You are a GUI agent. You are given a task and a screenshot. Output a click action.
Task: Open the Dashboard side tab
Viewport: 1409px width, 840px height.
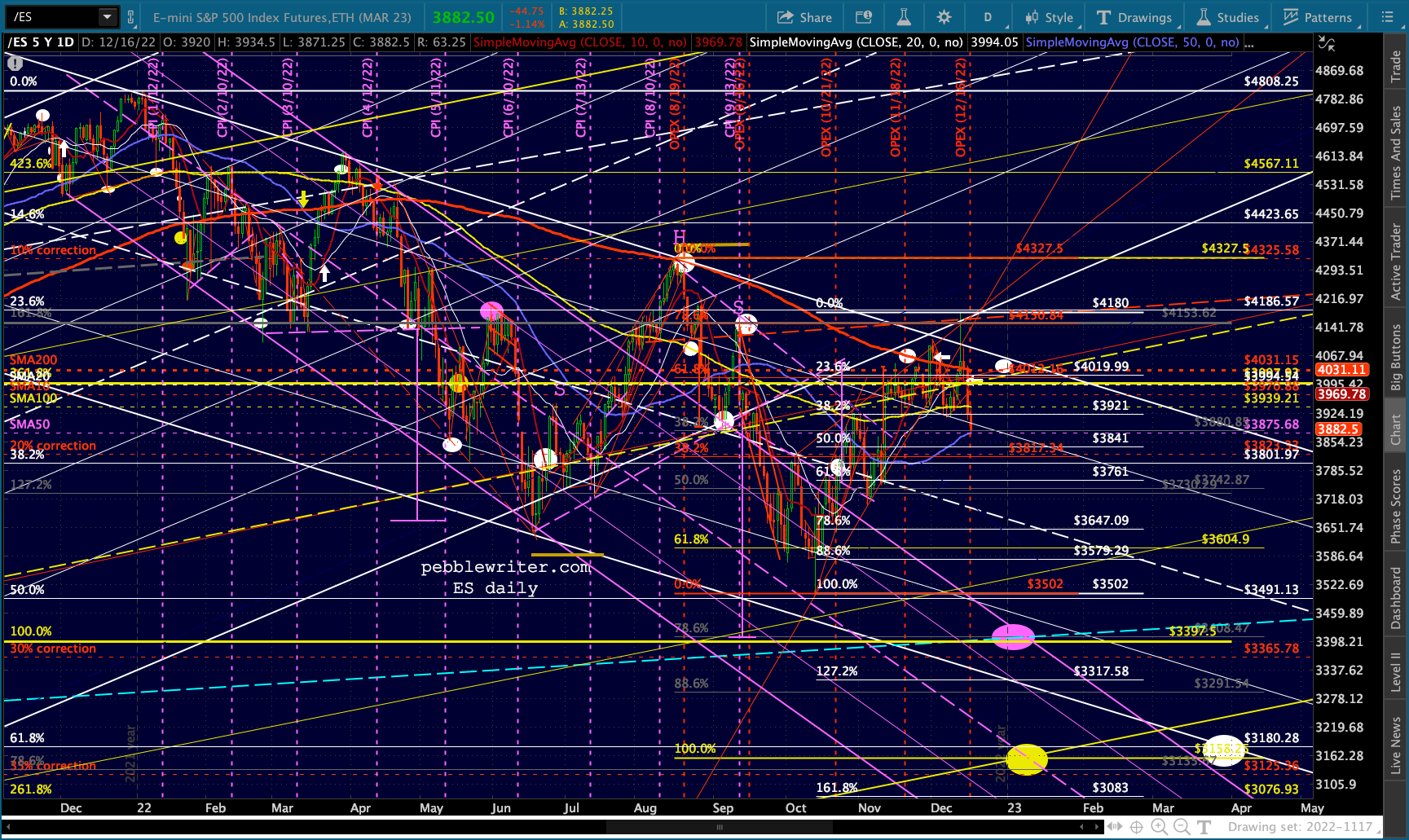coord(1396,597)
